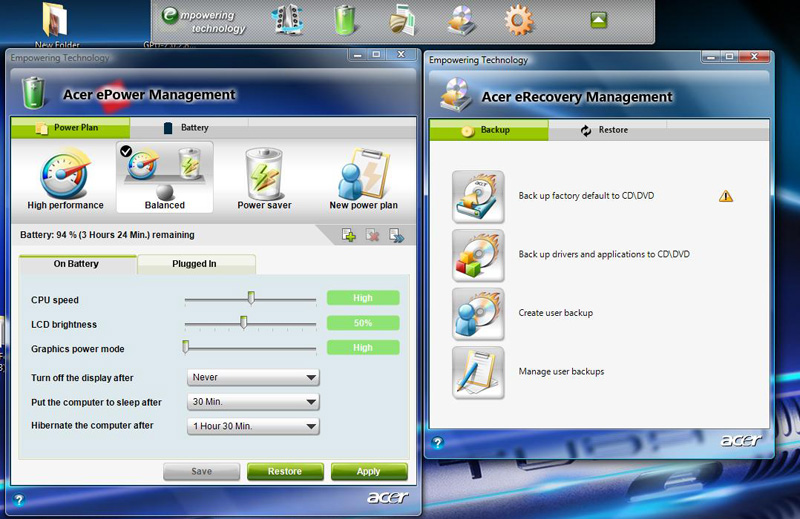Select the On Battery tab

(78, 264)
